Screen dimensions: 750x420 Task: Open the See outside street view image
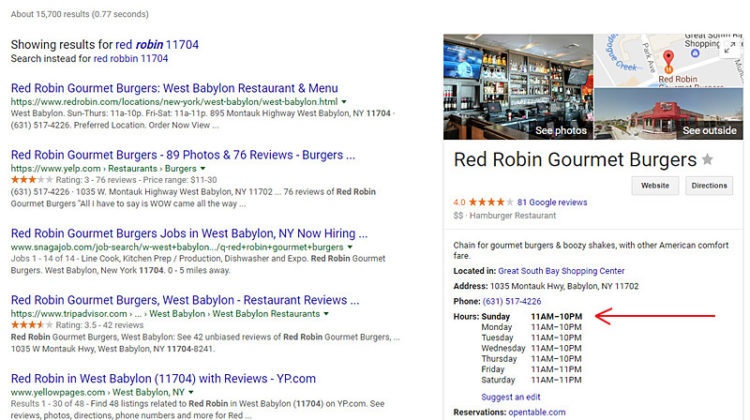670,112
